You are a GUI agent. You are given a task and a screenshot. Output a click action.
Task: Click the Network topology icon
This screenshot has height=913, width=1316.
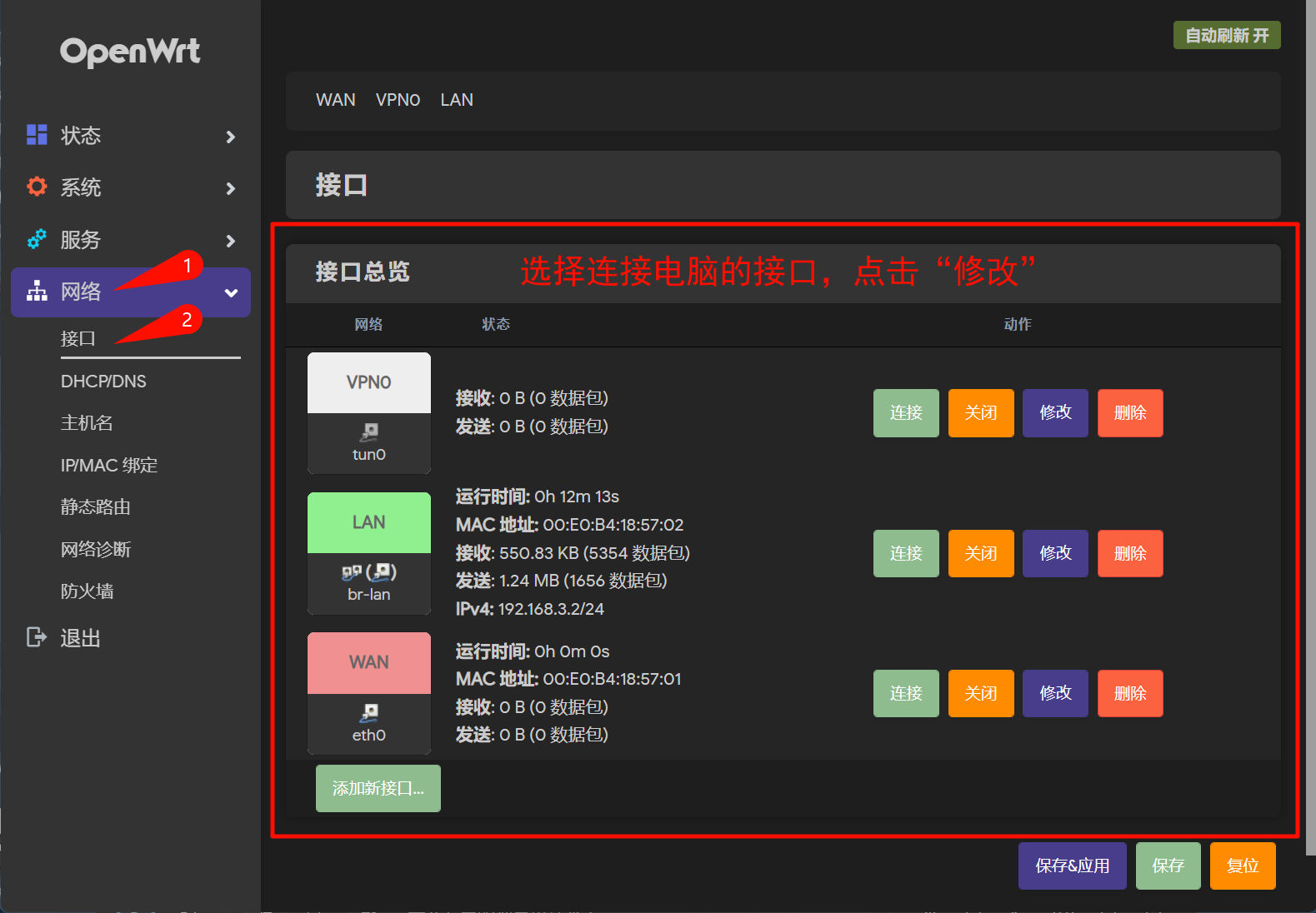(37, 292)
